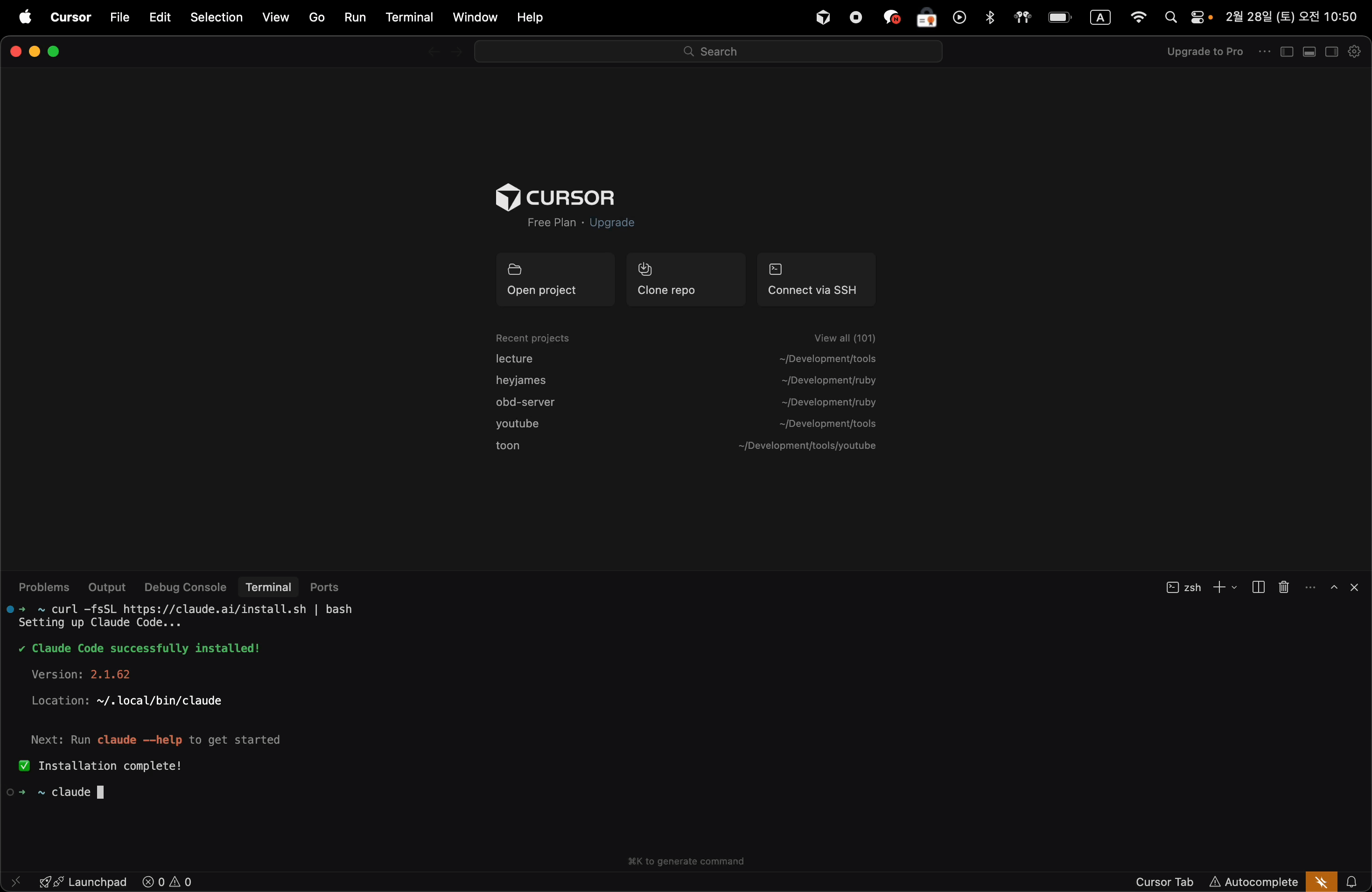Click the AirPods icon in menu bar
Viewport: 1372px width, 892px height.
1022,18
